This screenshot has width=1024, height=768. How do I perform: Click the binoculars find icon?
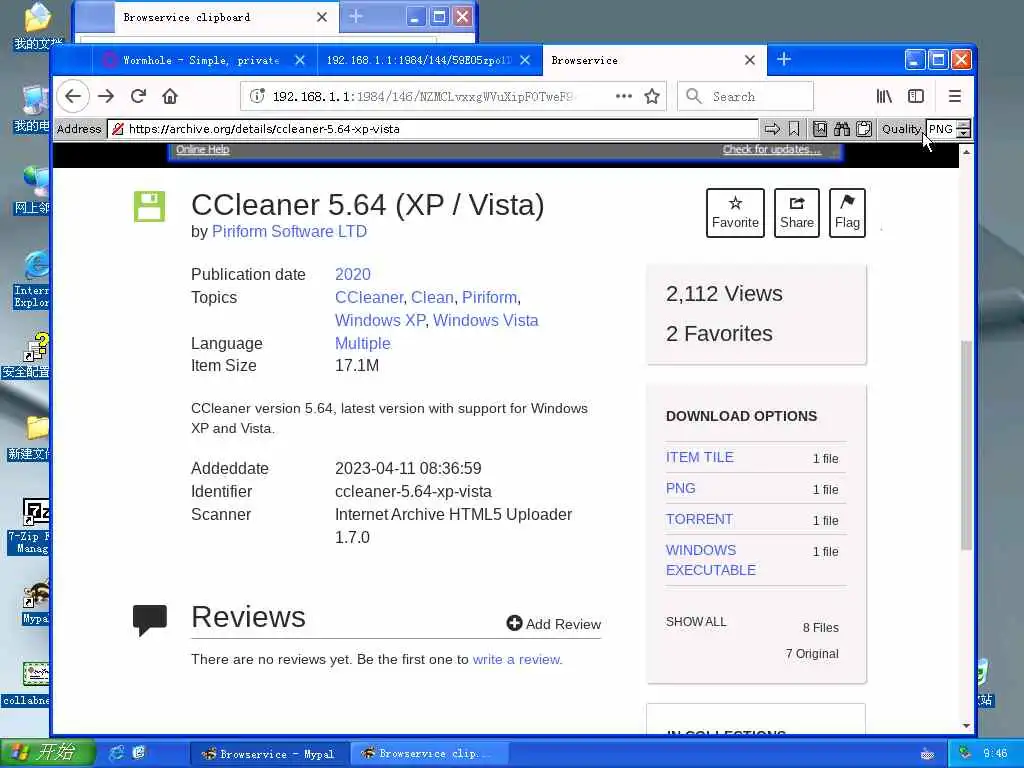(842, 129)
